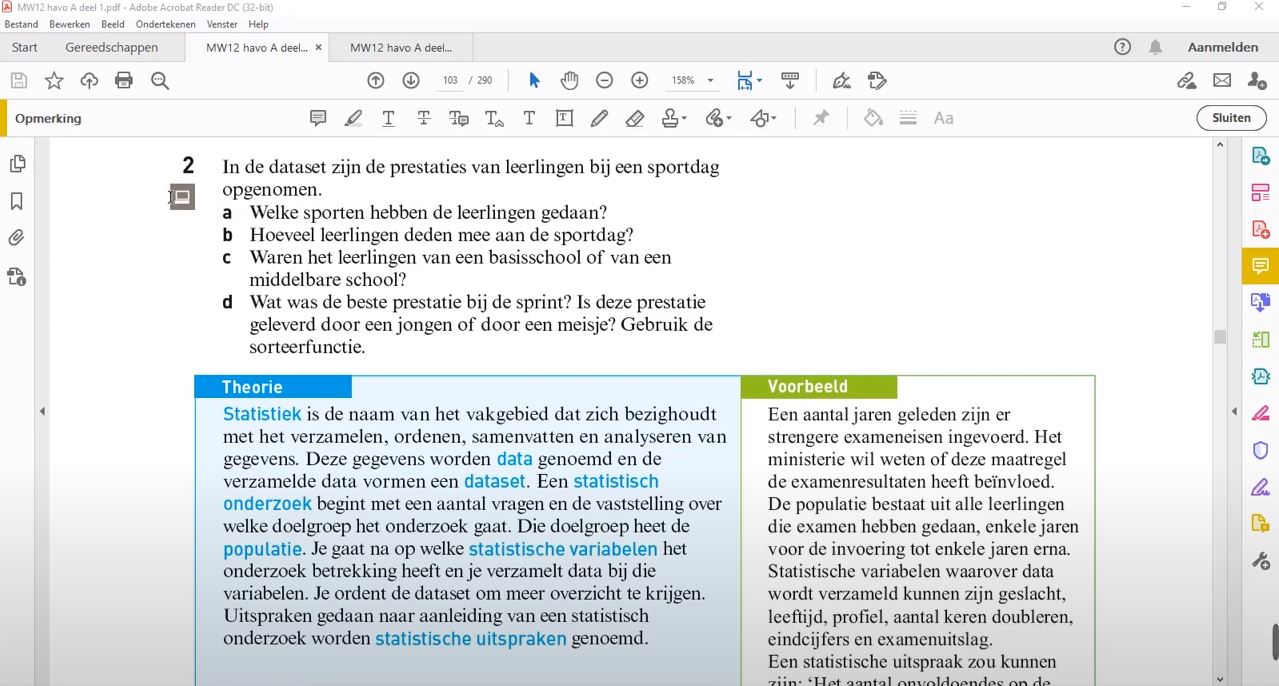
Task: Open the bookmarks panel icon
Action: pos(17,201)
